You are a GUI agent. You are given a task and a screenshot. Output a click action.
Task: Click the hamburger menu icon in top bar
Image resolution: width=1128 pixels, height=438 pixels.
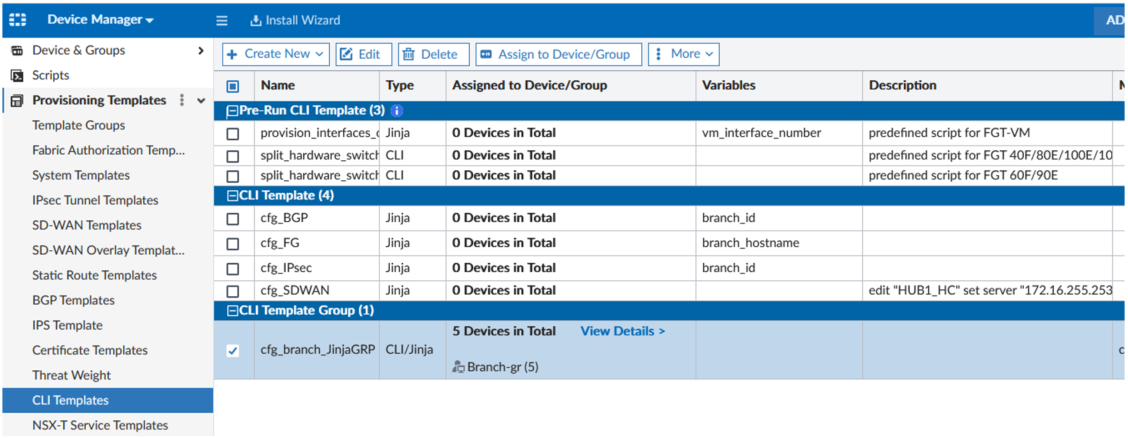[222, 20]
